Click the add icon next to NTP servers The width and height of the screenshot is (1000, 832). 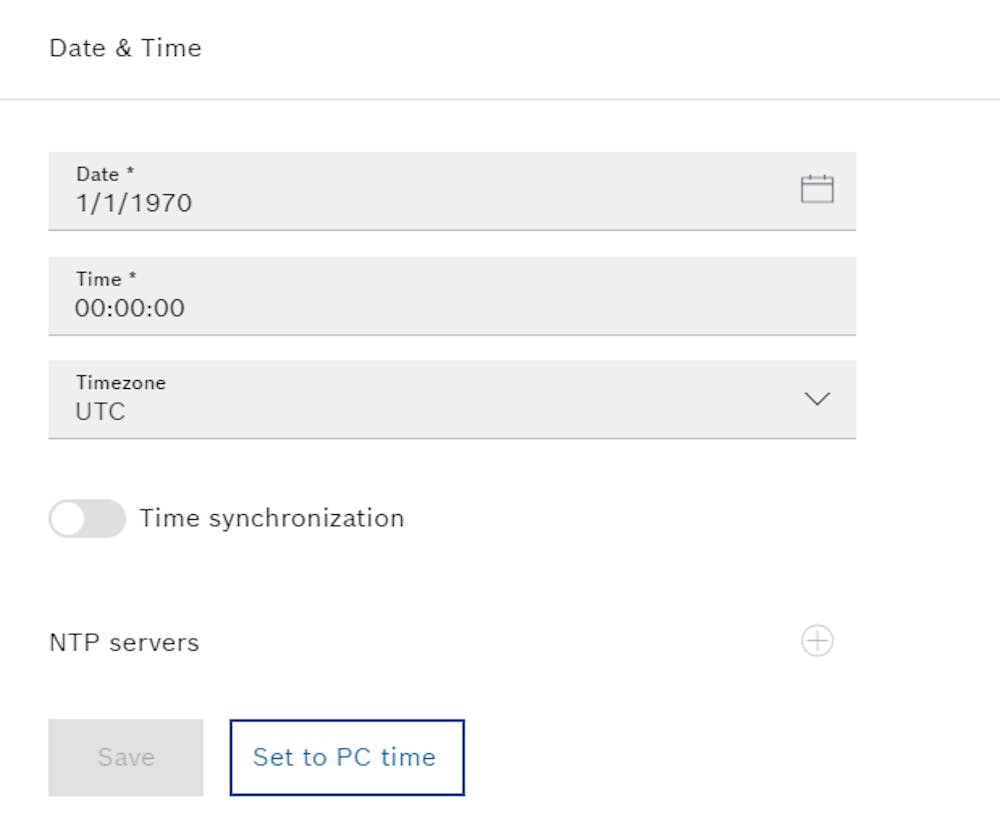817,641
